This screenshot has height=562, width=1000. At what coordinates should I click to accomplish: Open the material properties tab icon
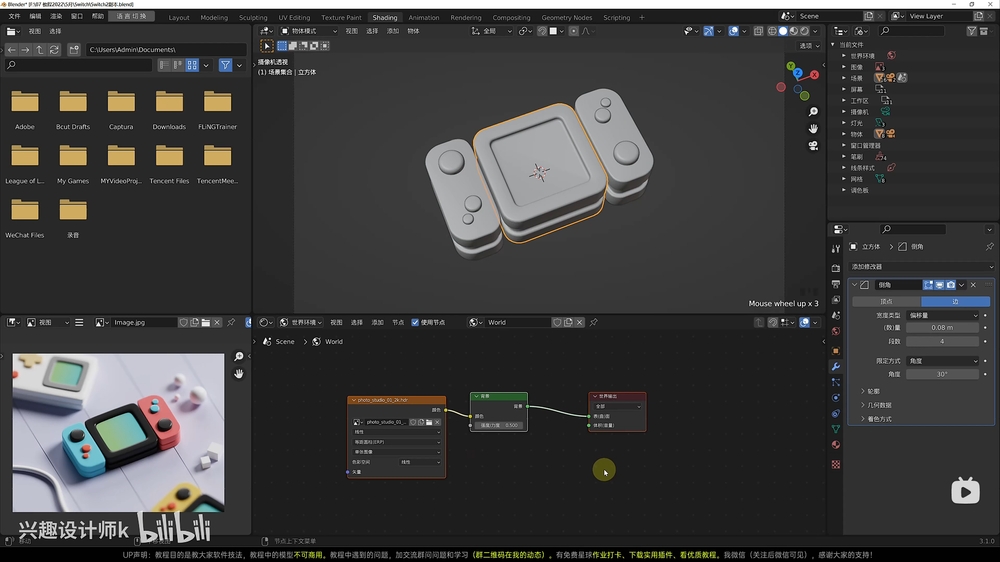tap(835, 445)
